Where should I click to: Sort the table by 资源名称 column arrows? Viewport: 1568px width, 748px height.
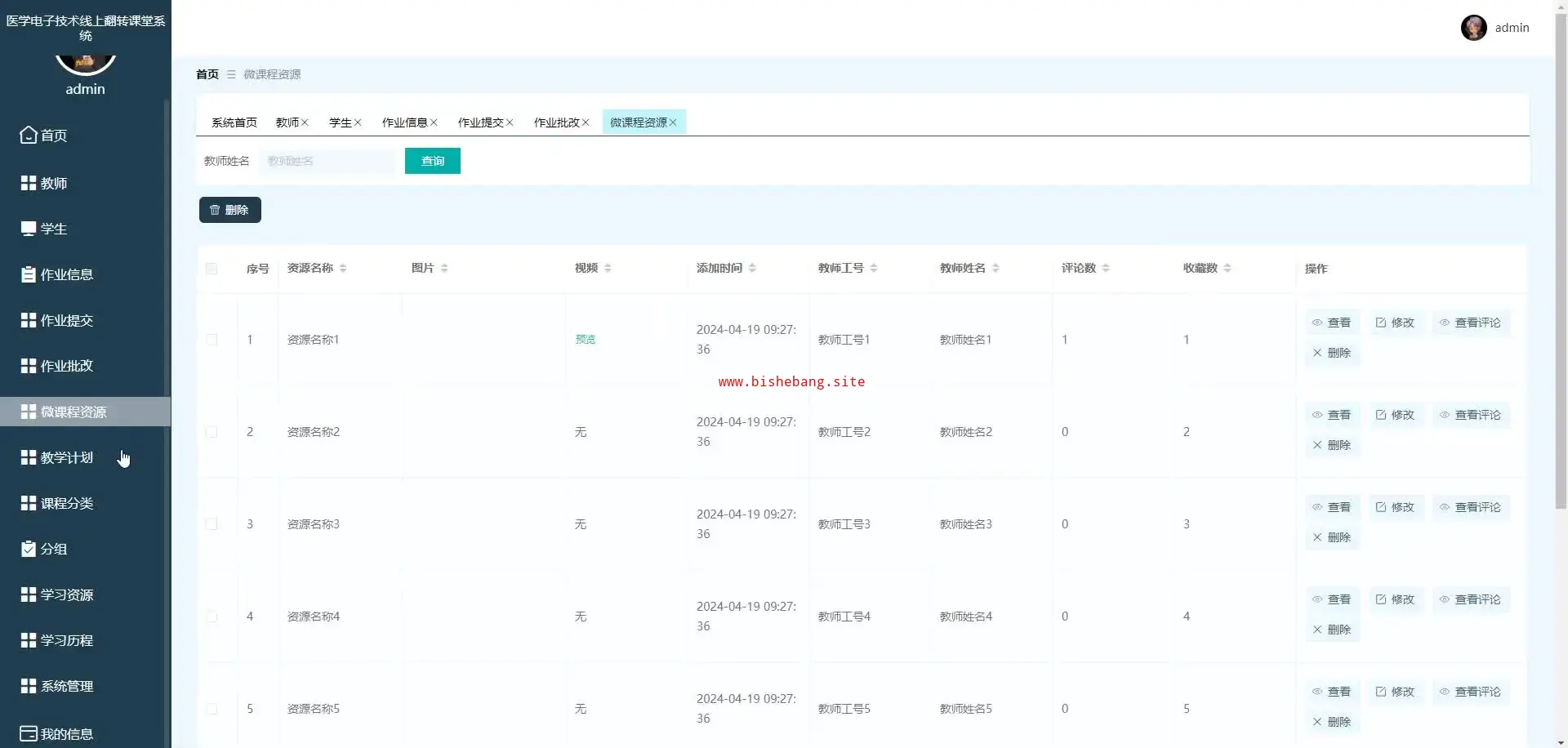[x=343, y=269]
